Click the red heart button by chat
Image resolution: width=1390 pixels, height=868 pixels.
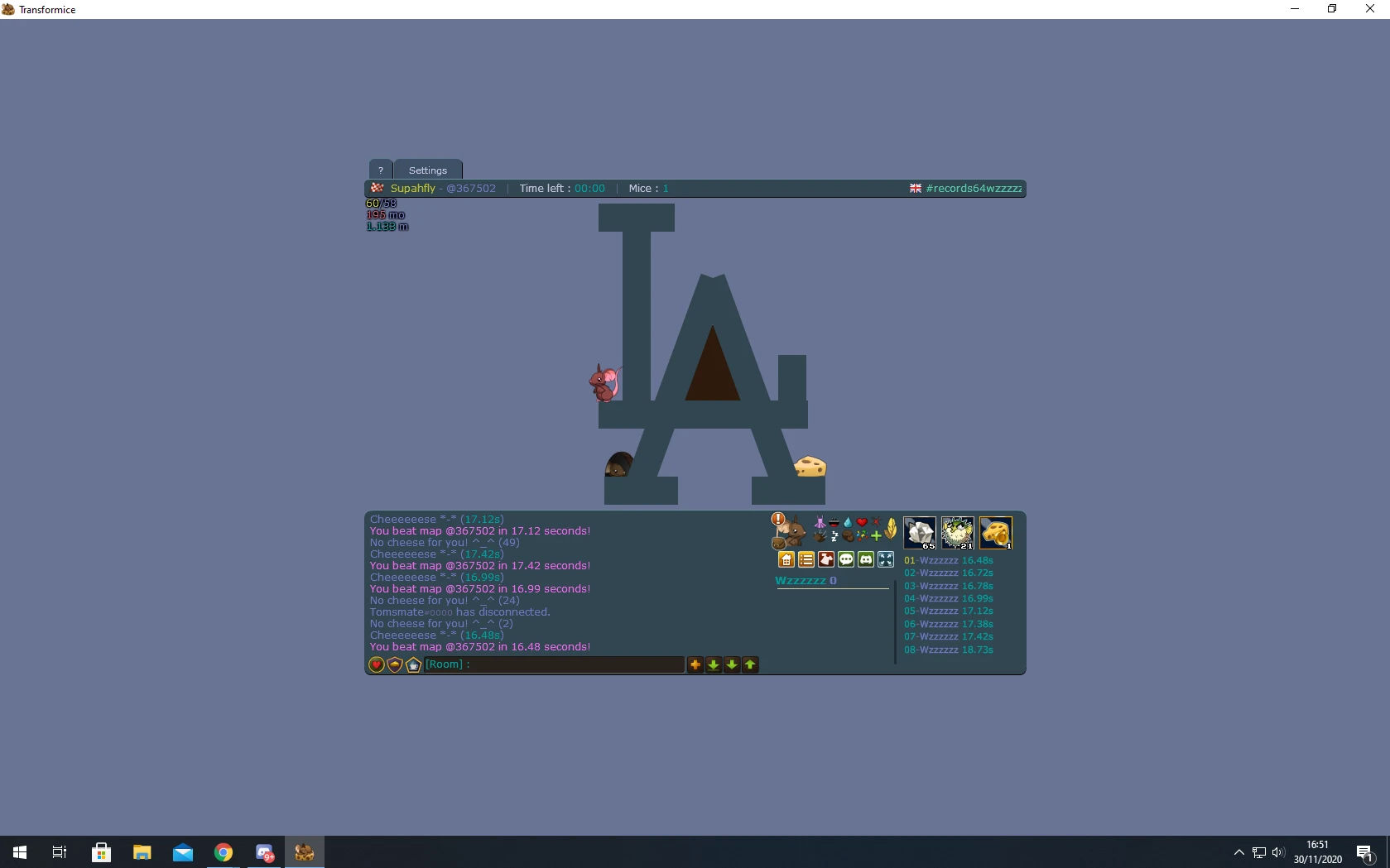point(377,664)
